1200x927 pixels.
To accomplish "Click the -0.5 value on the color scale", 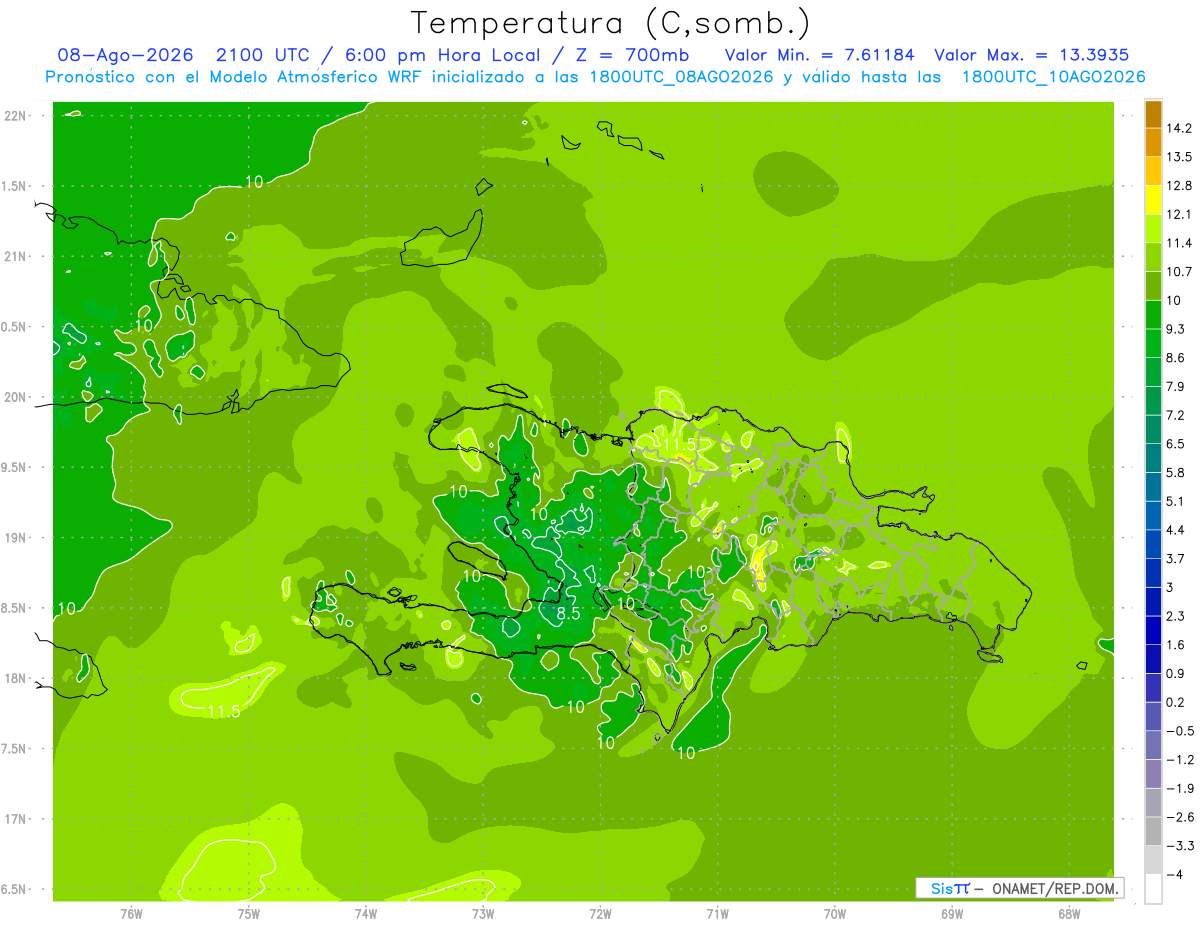I will pos(1179,731).
